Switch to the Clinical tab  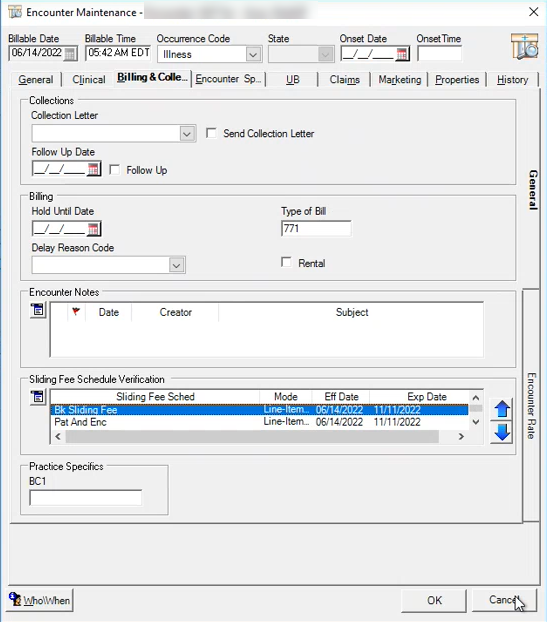[x=89, y=79]
